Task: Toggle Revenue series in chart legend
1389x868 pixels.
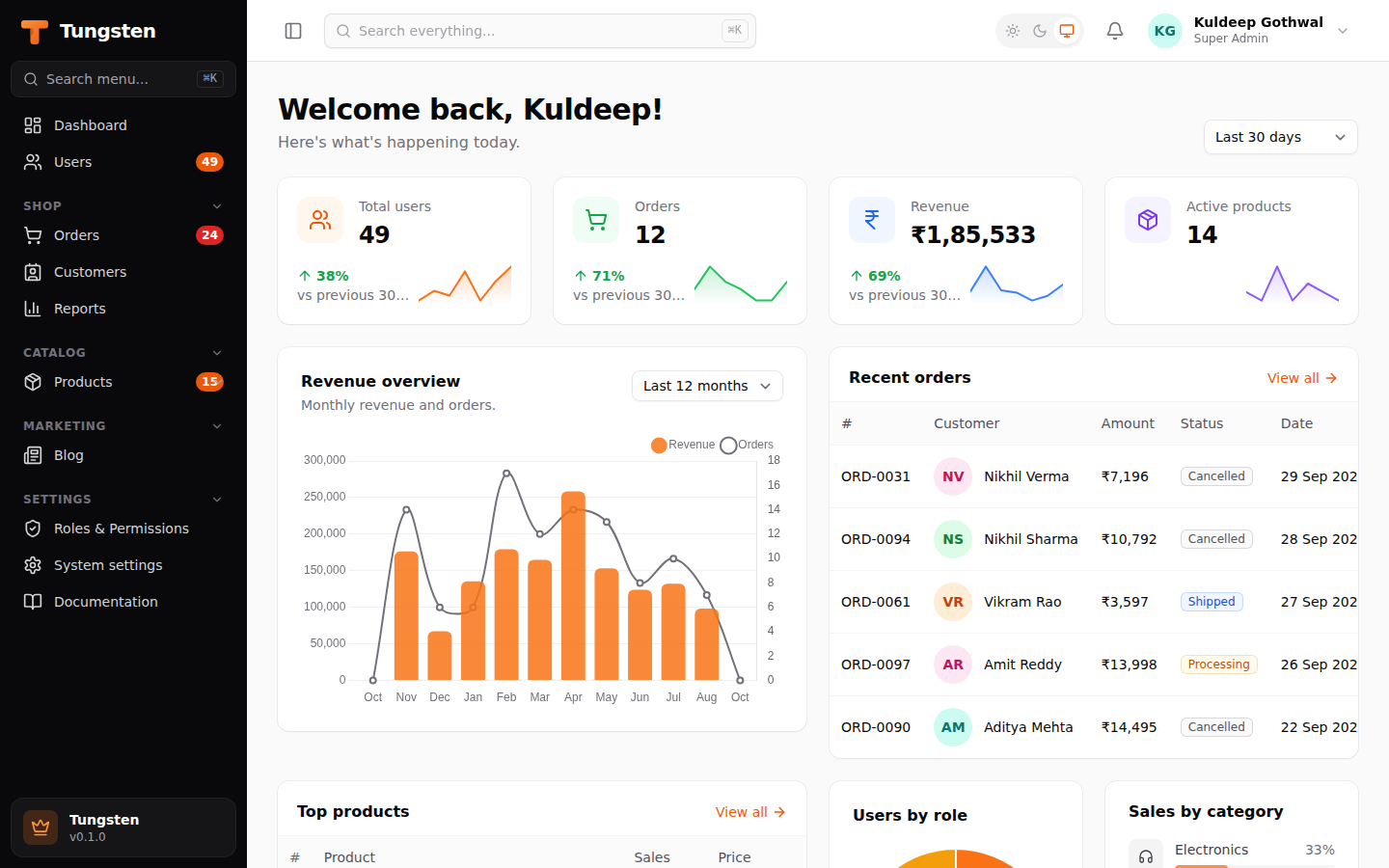Action: point(683,445)
